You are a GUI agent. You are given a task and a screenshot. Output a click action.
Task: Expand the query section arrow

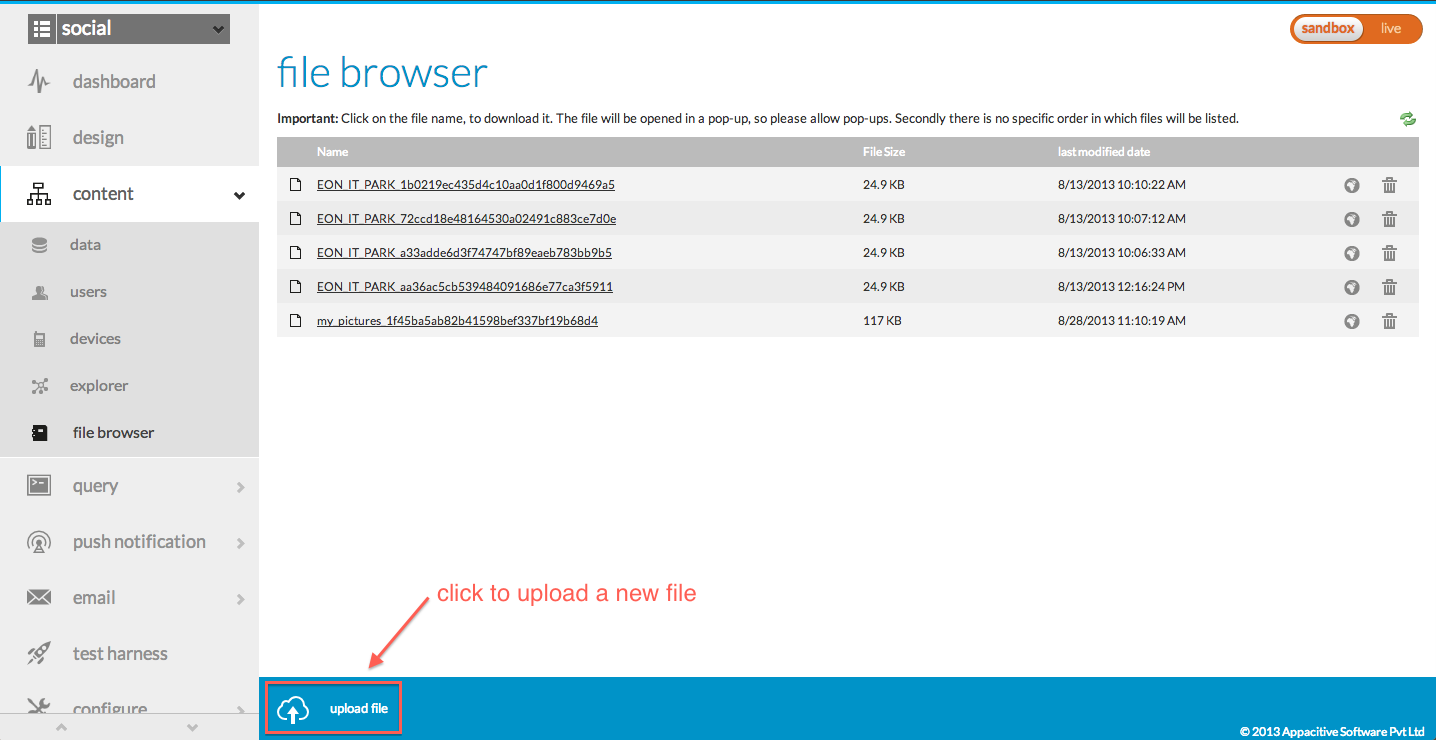pos(240,487)
